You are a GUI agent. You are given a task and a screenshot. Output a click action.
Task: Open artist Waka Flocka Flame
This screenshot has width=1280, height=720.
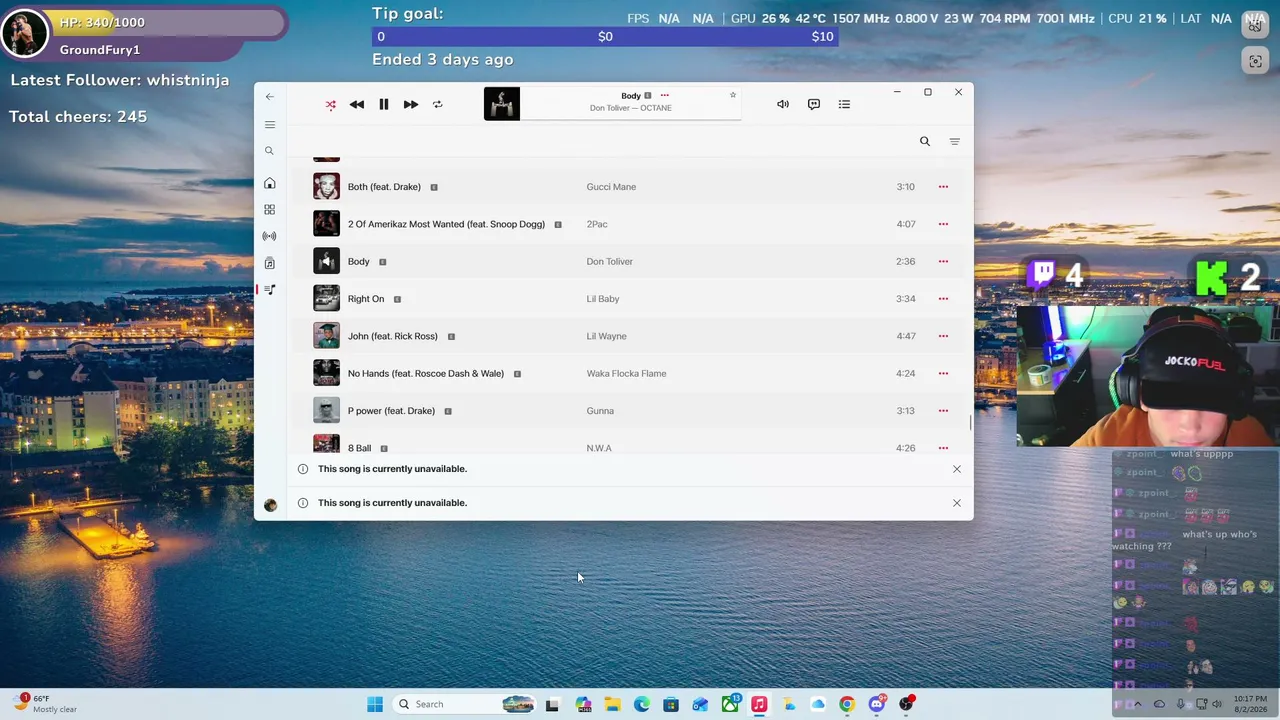click(x=626, y=374)
